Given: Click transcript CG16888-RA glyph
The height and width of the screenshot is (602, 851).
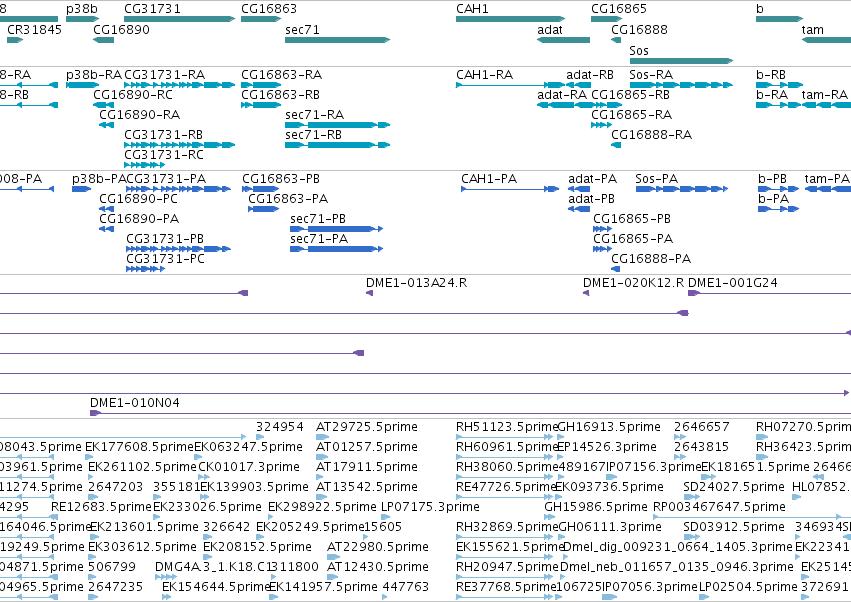Looking at the screenshot, I should [616, 145].
